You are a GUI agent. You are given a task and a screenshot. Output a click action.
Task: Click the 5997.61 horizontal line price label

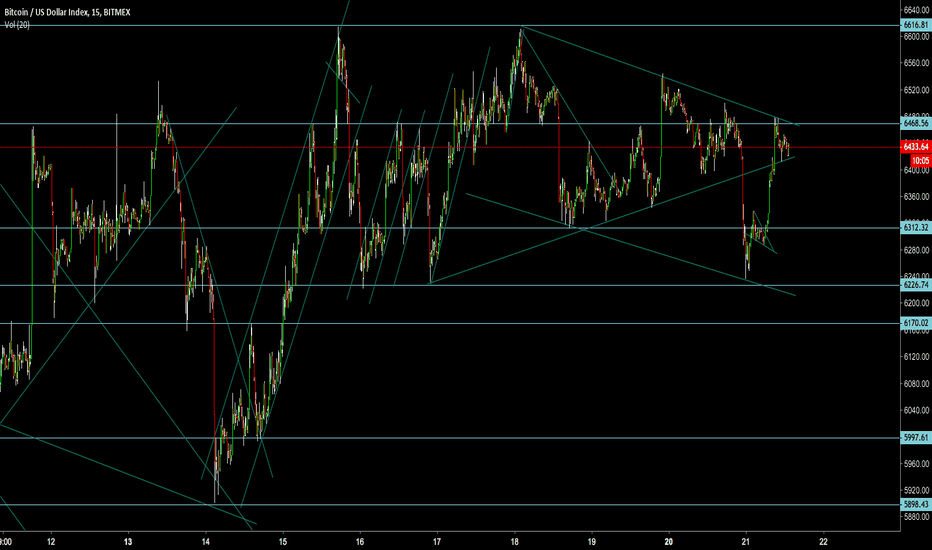point(915,438)
